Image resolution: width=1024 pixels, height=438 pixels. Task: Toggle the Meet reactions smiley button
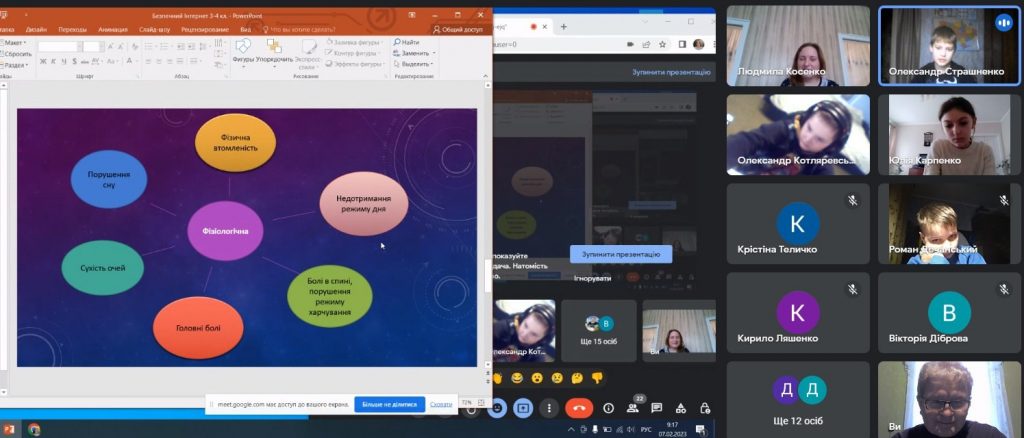pos(498,408)
